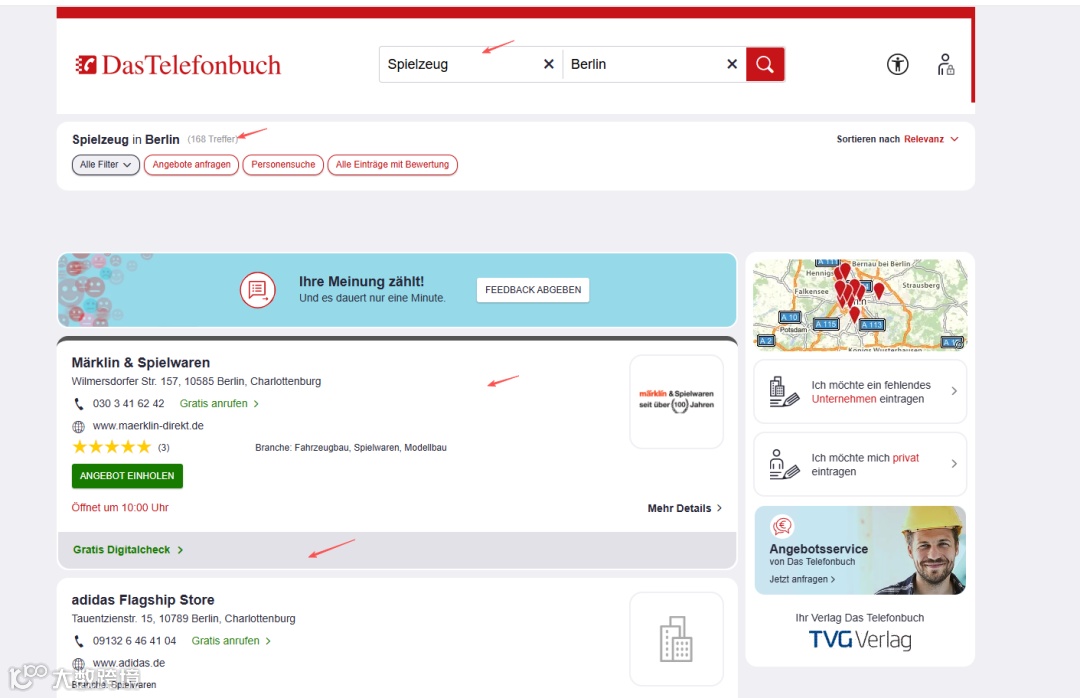Click the adidas building placeholder thumbnail
The height and width of the screenshot is (698, 1080).
coord(676,639)
